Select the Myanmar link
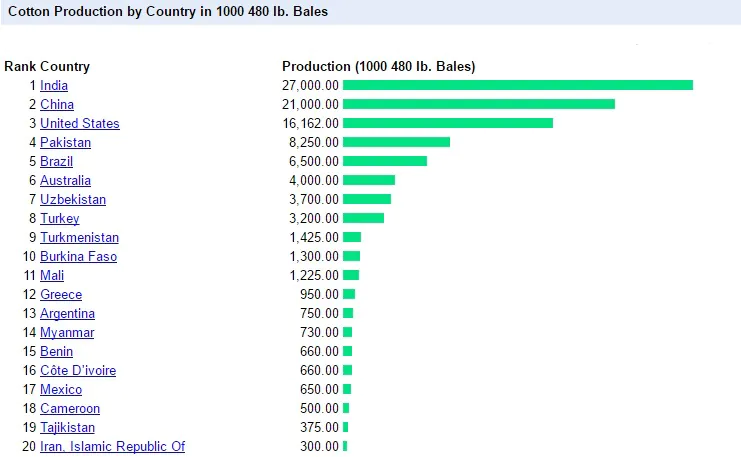 (x=67, y=332)
